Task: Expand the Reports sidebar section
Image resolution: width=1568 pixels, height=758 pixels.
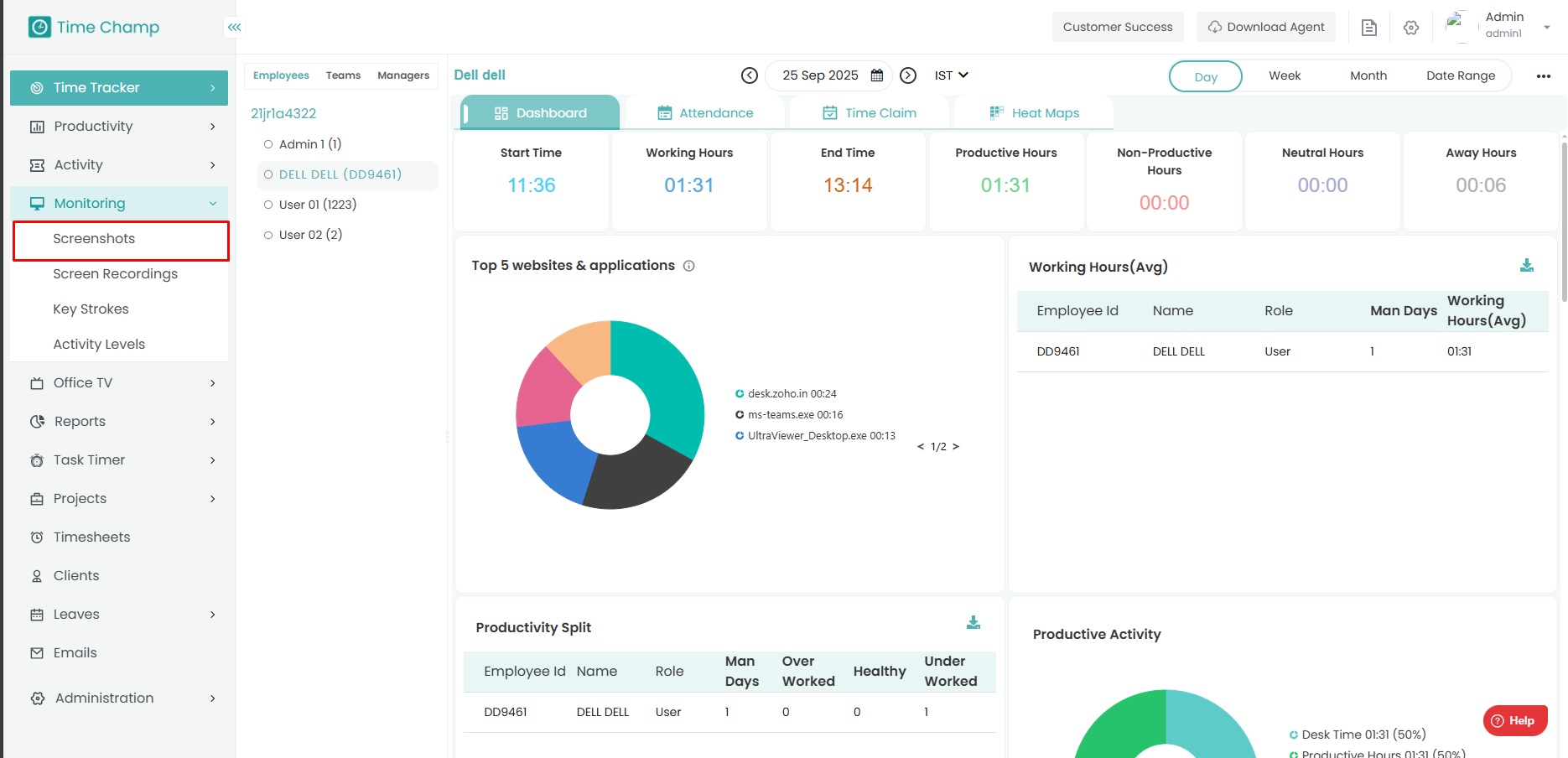Action: click(x=119, y=422)
